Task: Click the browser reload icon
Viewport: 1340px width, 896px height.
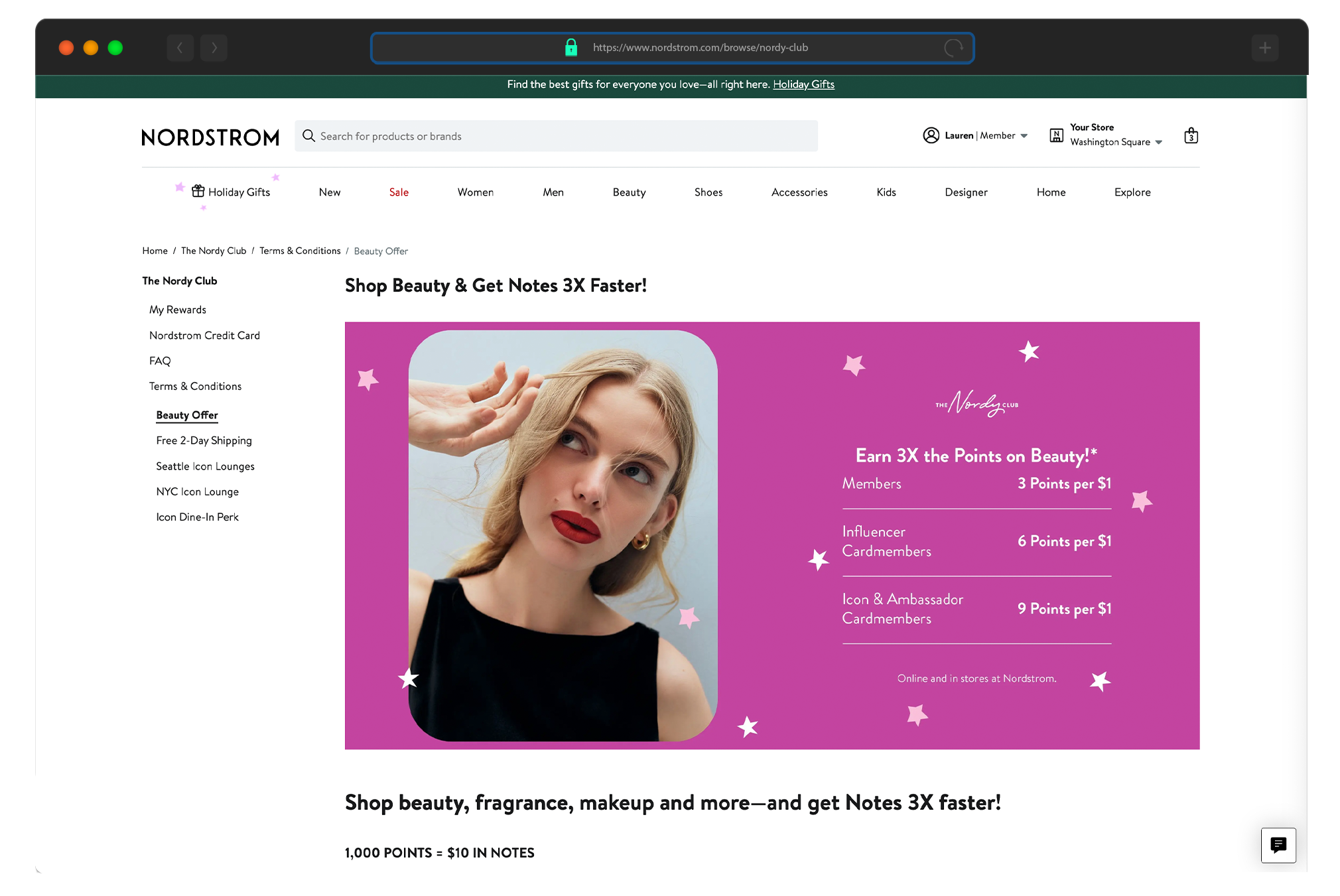Action: pos(953,48)
